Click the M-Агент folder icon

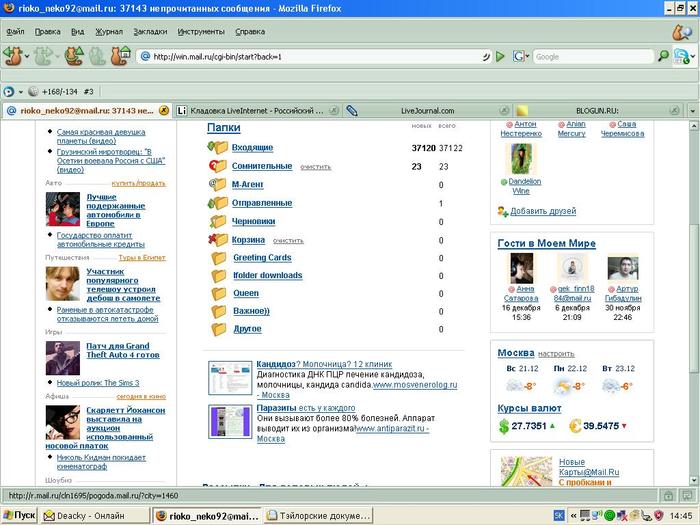click(218, 184)
